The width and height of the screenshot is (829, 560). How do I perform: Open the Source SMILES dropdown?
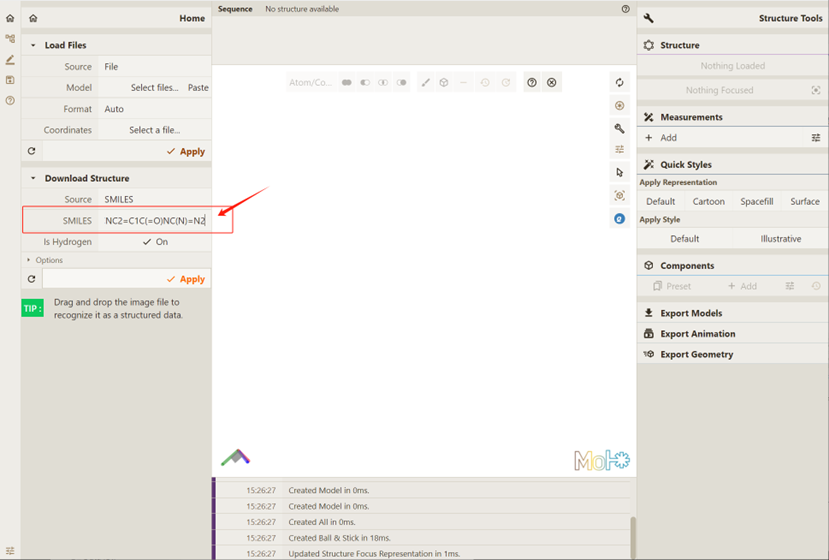(154, 200)
